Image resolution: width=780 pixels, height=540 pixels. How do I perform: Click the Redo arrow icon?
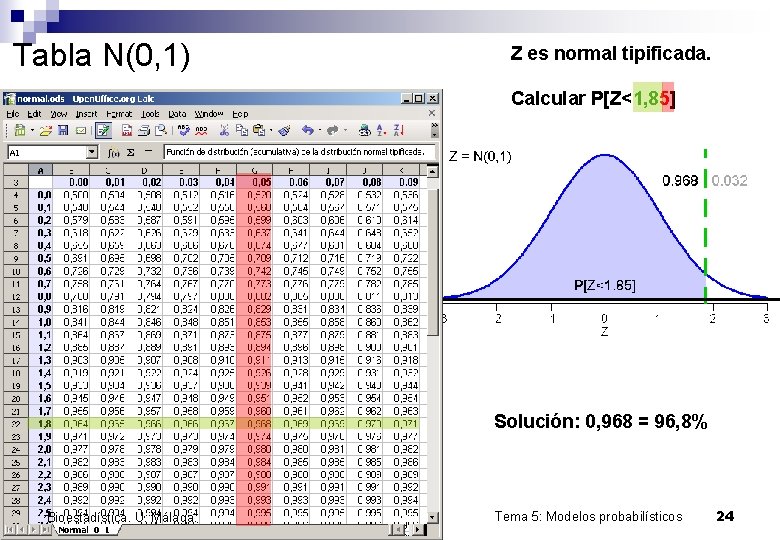coord(332,130)
